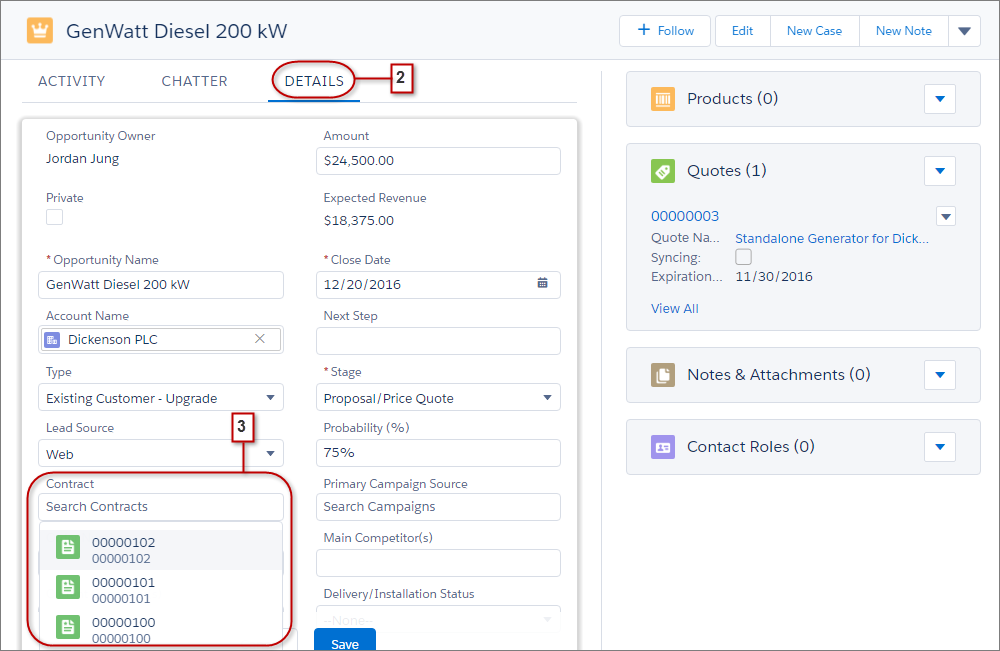The width and height of the screenshot is (1000, 651).
Task: Click expiration date 11/30/2016
Action: pos(774,277)
